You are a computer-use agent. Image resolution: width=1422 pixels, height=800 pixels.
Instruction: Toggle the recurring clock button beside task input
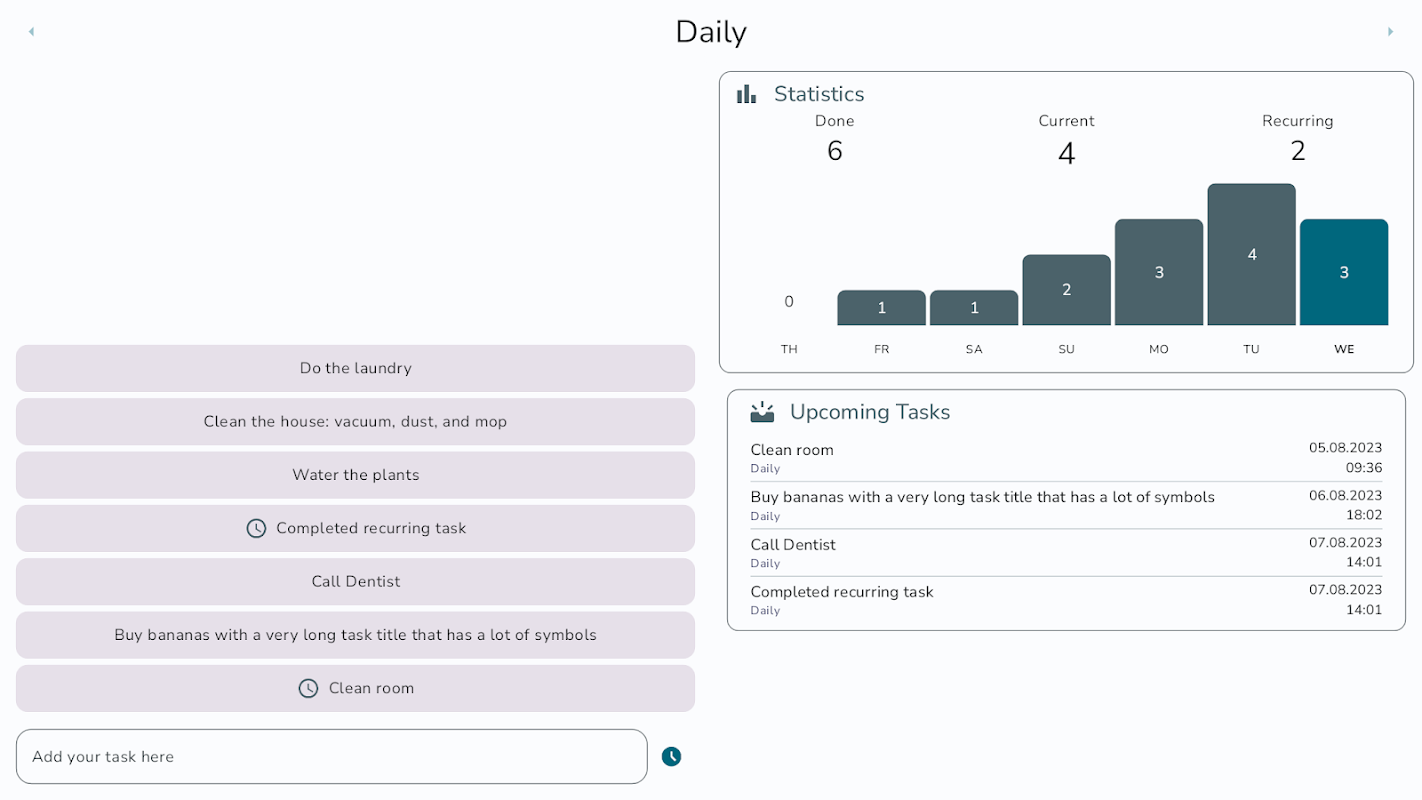(671, 757)
